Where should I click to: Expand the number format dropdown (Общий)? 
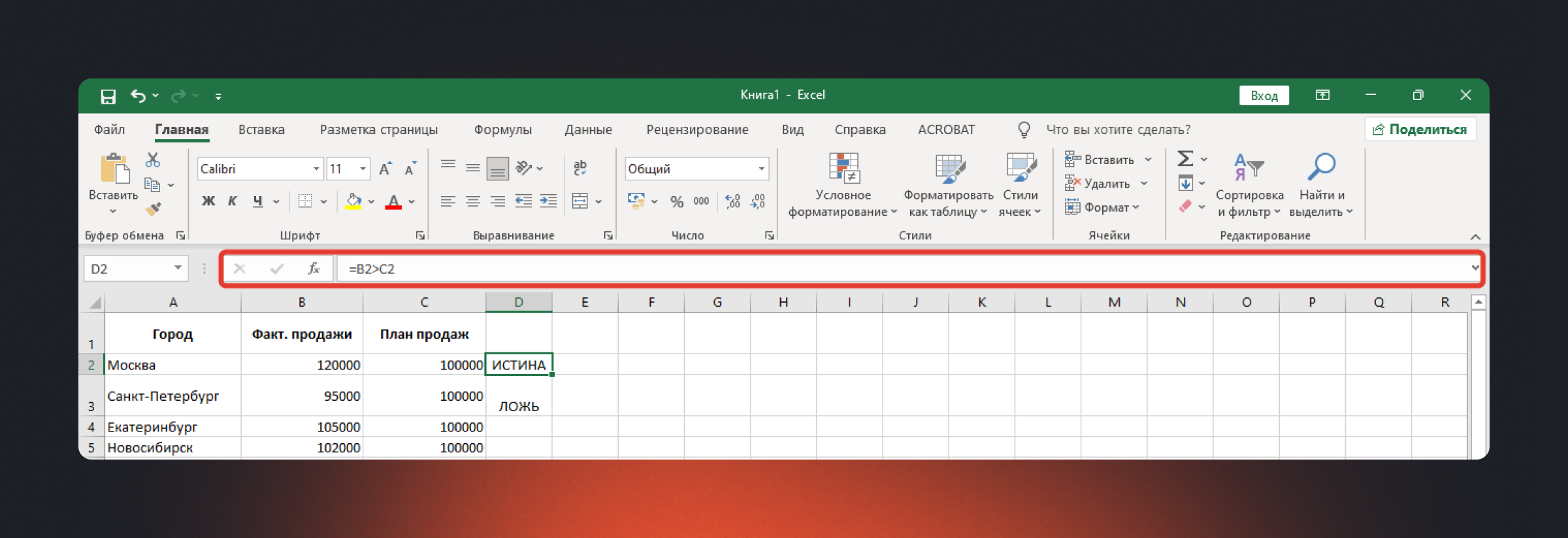(761, 169)
